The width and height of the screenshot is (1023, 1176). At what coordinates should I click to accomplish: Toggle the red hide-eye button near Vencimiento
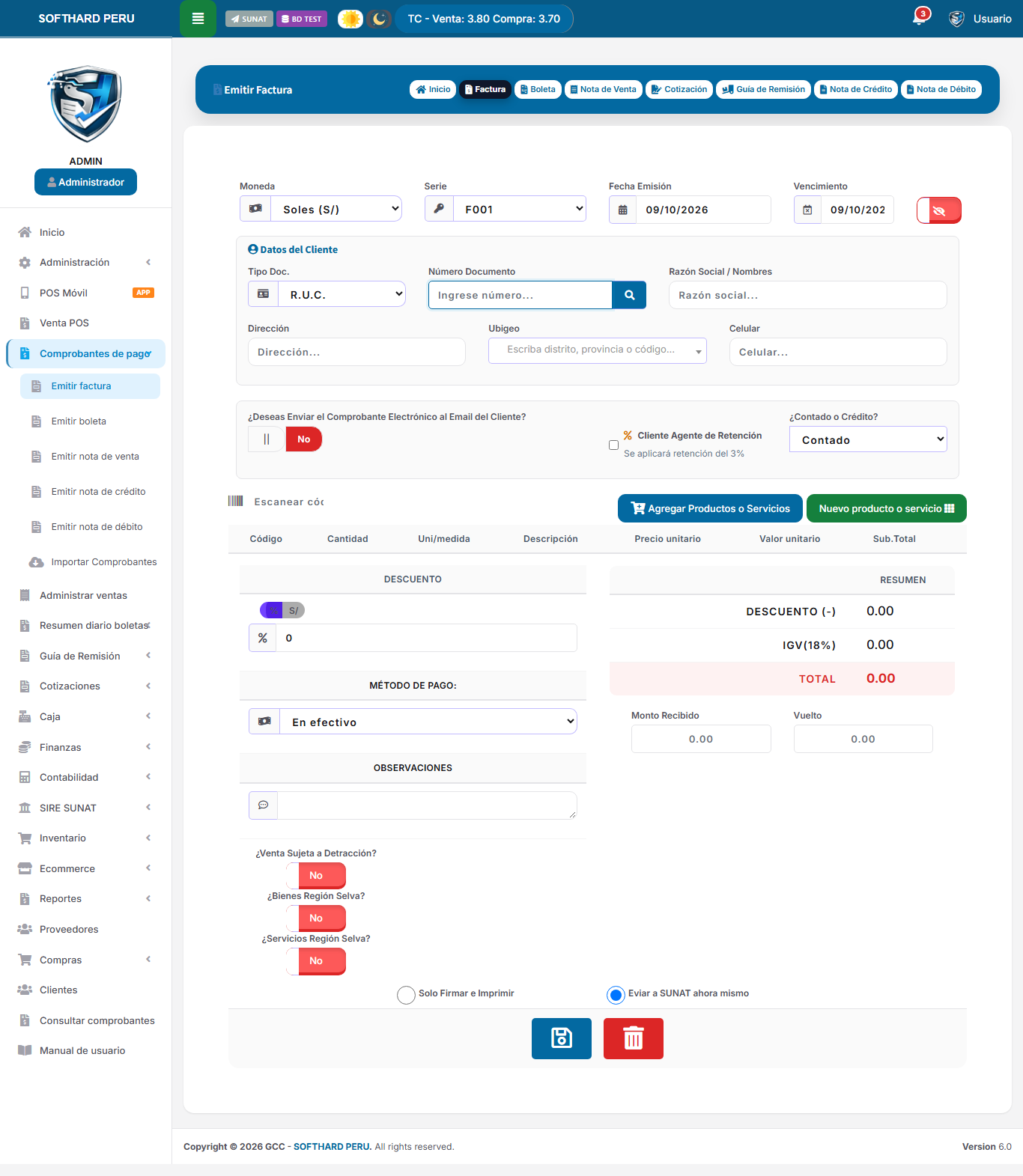[939, 210]
